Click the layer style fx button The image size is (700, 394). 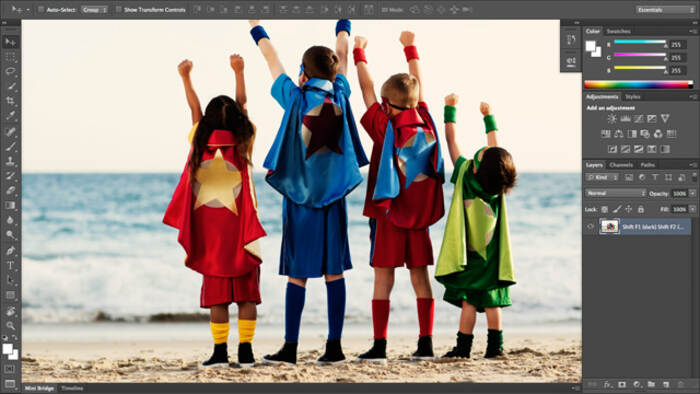[607, 385]
